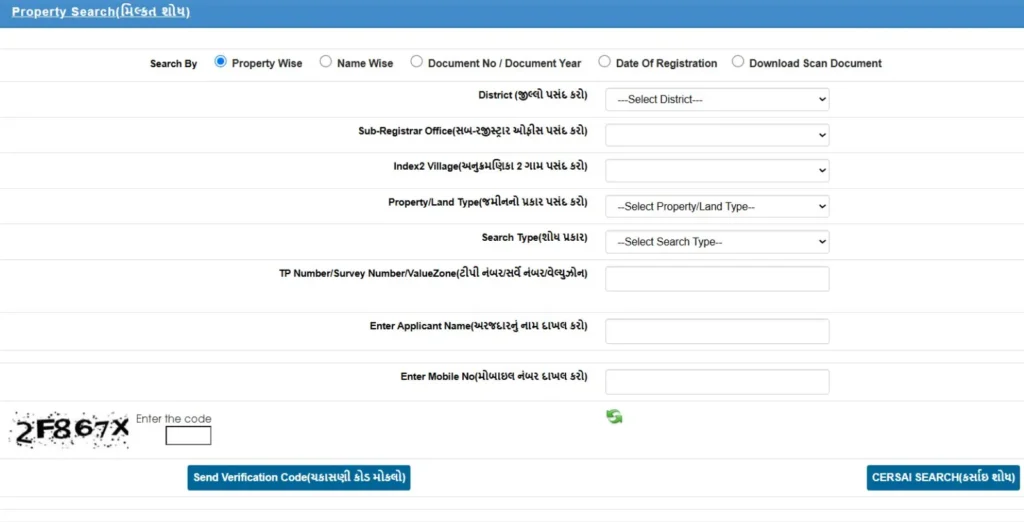This screenshot has width=1024, height=522.
Task: Expand the Select Property/Land Type dropdown
Action: pyautogui.click(x=717, y=206)
